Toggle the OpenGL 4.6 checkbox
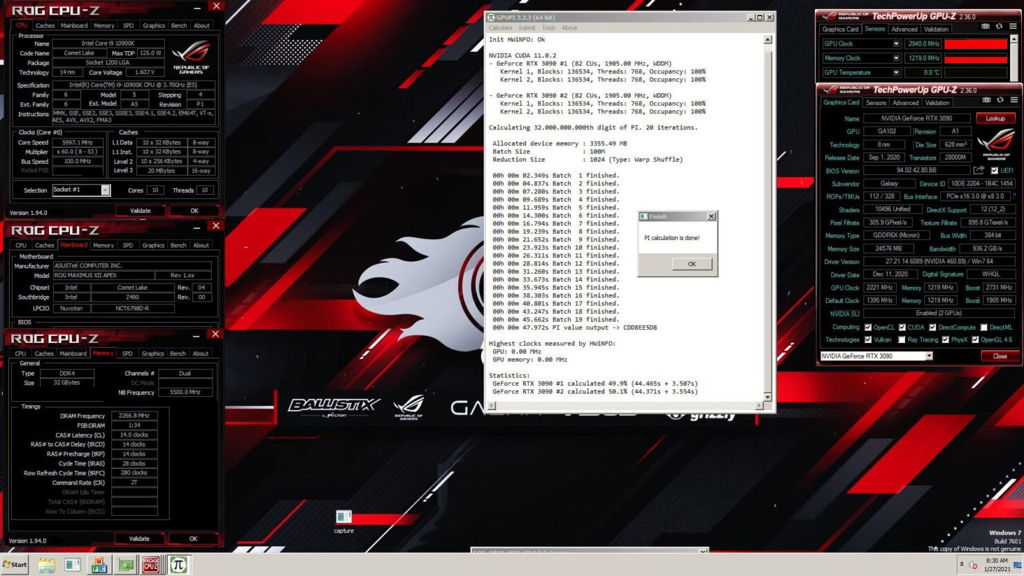 (x=975, y=340)
